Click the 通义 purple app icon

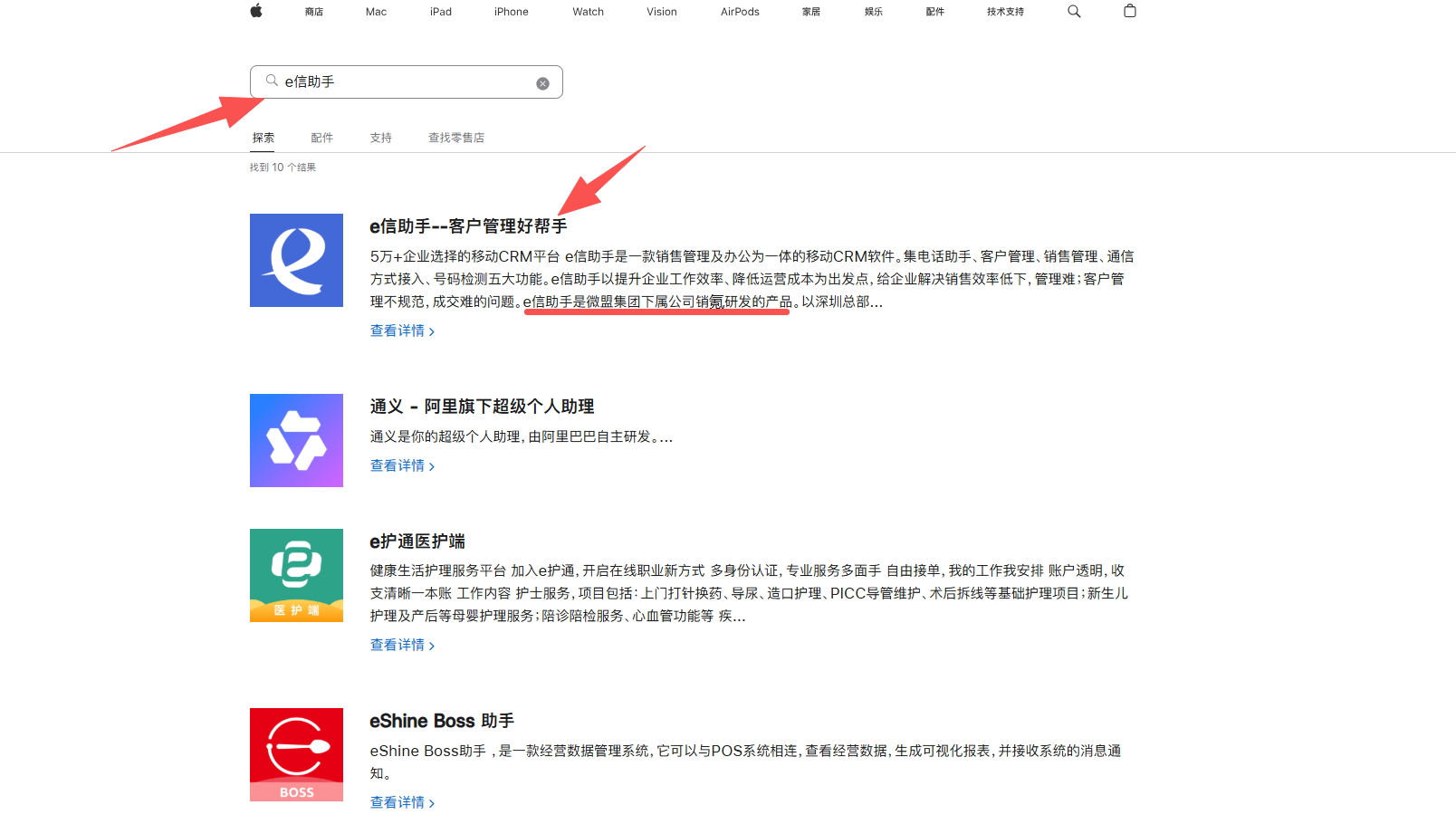296,440
